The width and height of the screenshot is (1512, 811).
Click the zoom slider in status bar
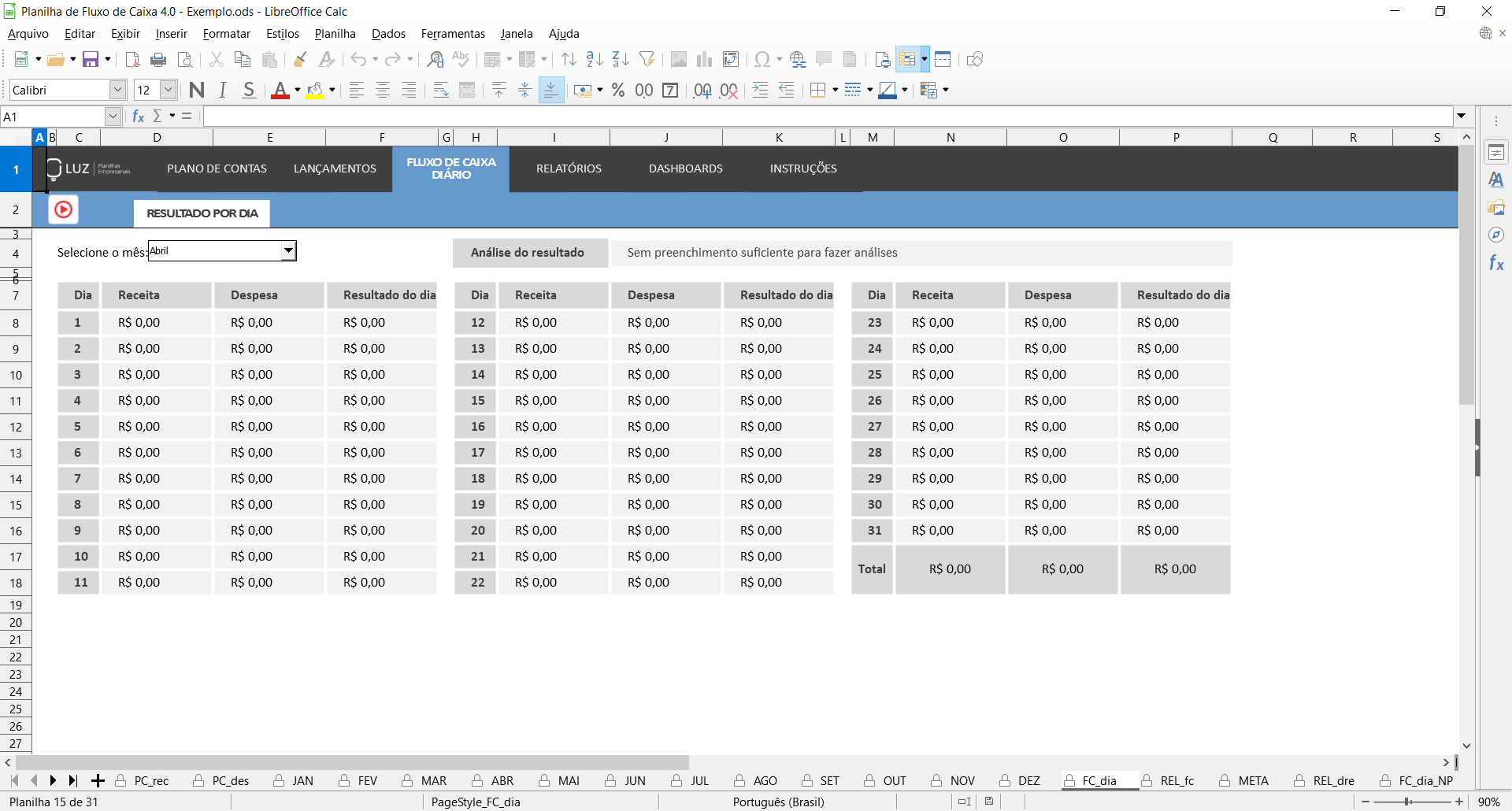(1407, 802)
